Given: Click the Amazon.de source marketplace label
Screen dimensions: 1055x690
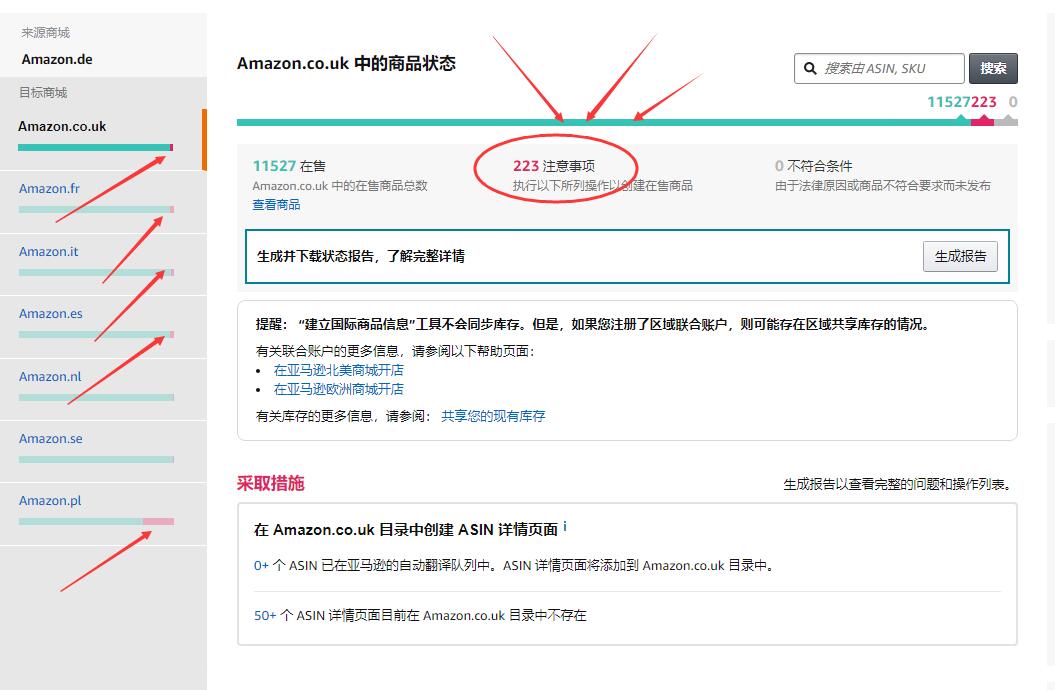Looking at the screenshot, I should (57, 59).
